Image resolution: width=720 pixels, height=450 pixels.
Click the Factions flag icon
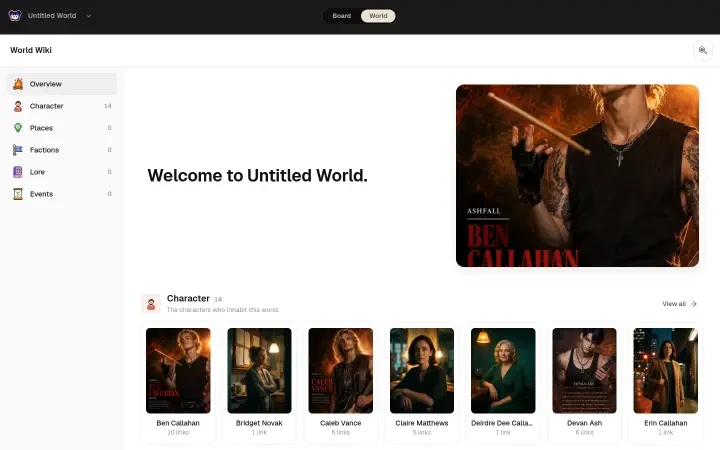(18, 150)
